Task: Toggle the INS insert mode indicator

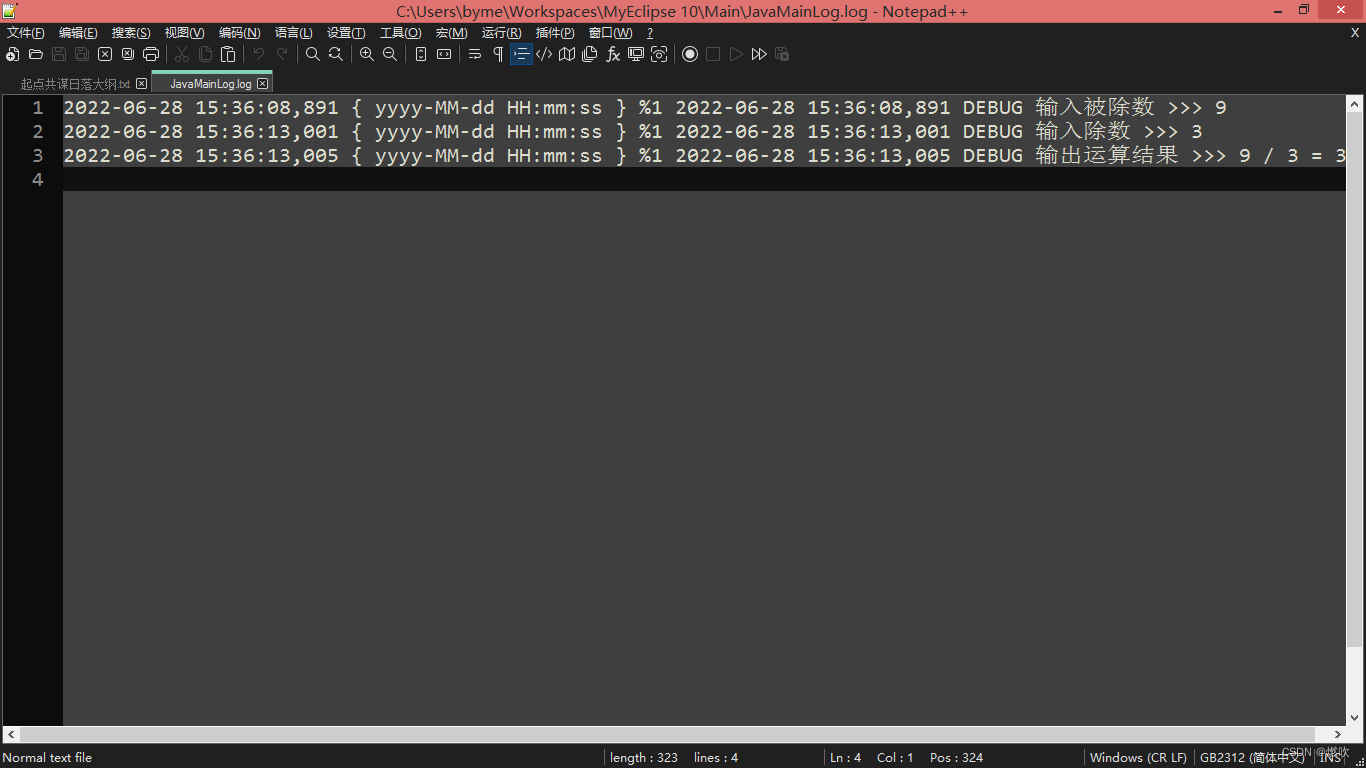Action: click(x=1330, y=758)
